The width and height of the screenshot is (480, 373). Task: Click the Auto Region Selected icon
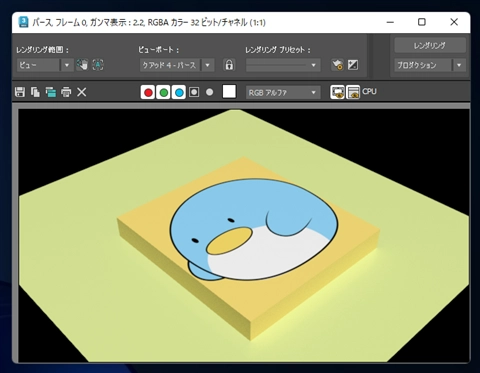(98, 65)
